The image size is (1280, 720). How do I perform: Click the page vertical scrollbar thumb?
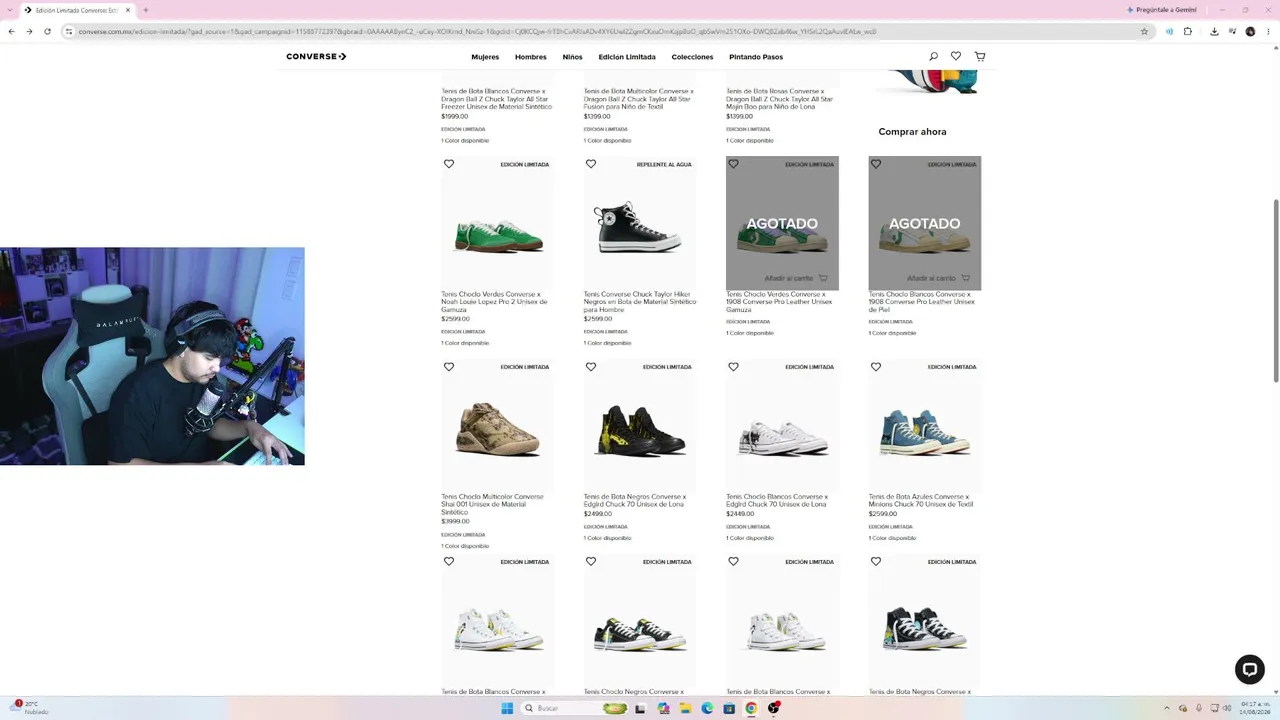[x=1275, y=290]
